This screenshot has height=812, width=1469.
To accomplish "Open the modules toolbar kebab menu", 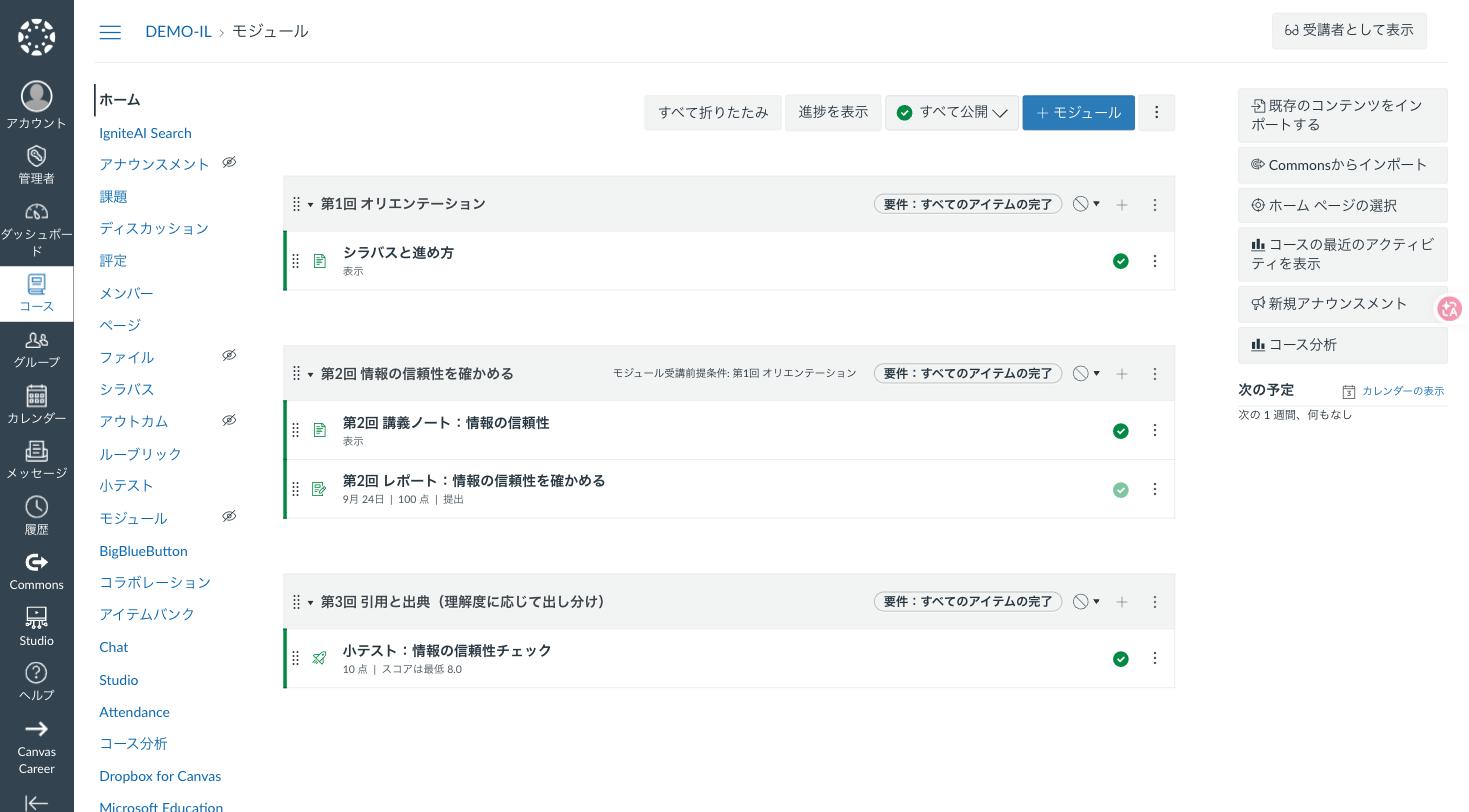I will [1157, 112].
